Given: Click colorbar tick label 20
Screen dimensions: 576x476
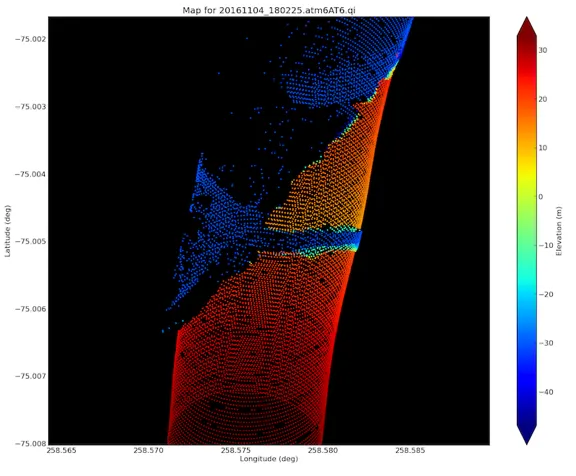Looking at the screenshot, I should point(543,100).
